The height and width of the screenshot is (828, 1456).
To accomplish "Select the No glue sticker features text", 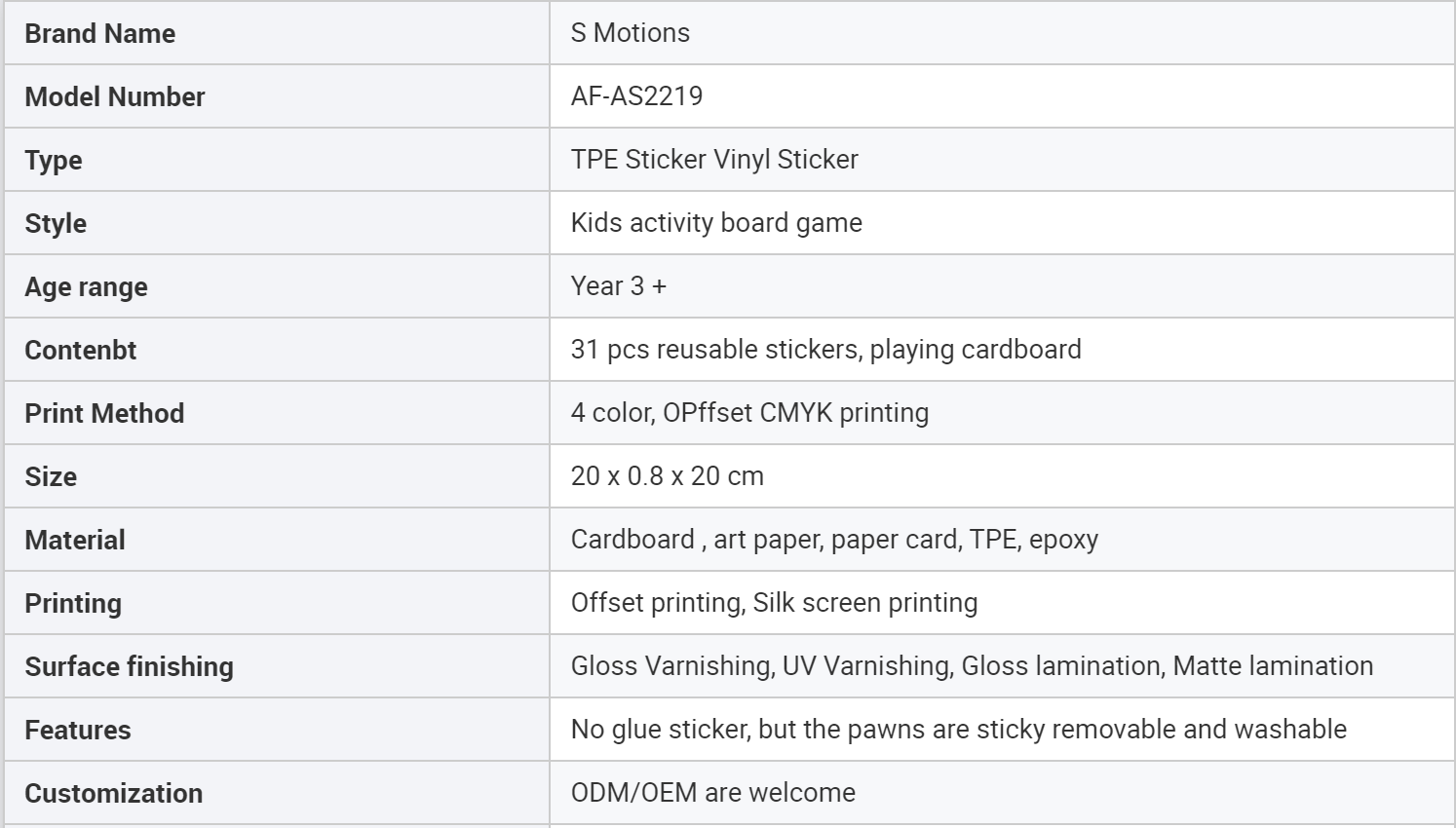I will coord(959,729).
